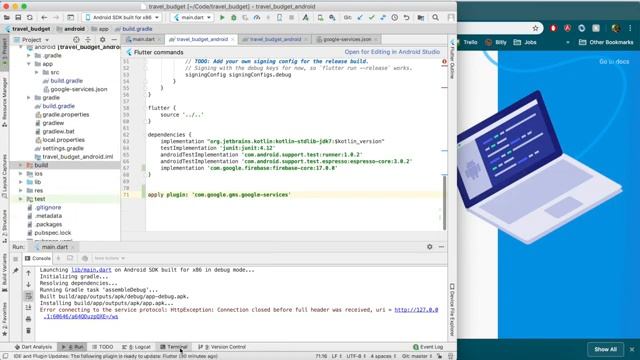Screen dimensions: 640x360
Task: Toggle the Device File Explorer panel
Action: (x=452, y=309)
